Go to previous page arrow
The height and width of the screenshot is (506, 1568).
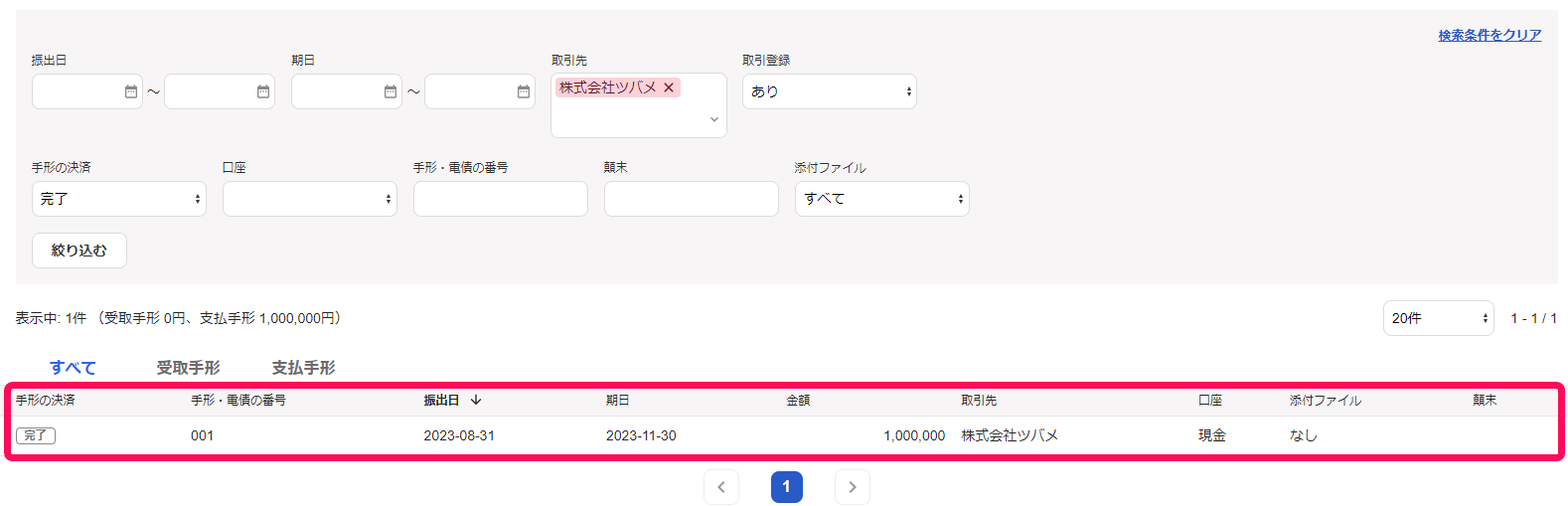pos(721,487)
